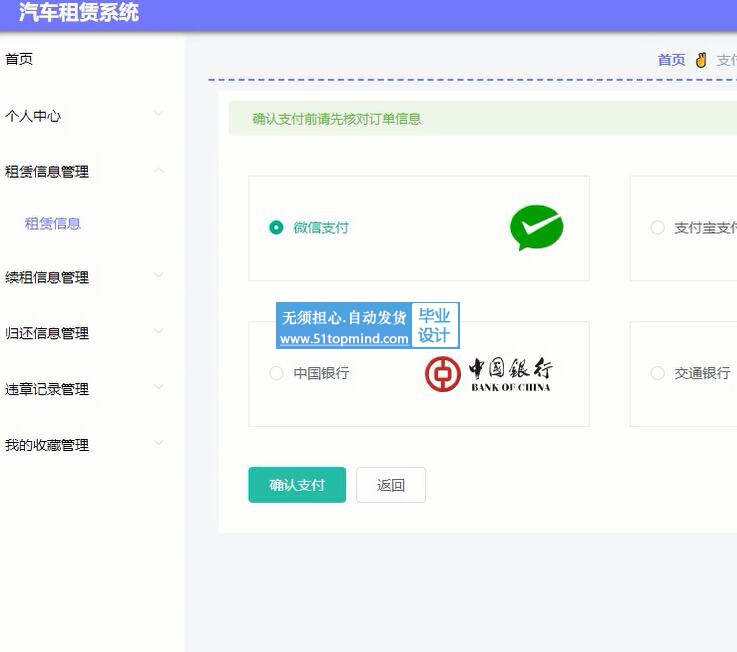Open the 首页 breadcrumb link

tap(671, 60)
